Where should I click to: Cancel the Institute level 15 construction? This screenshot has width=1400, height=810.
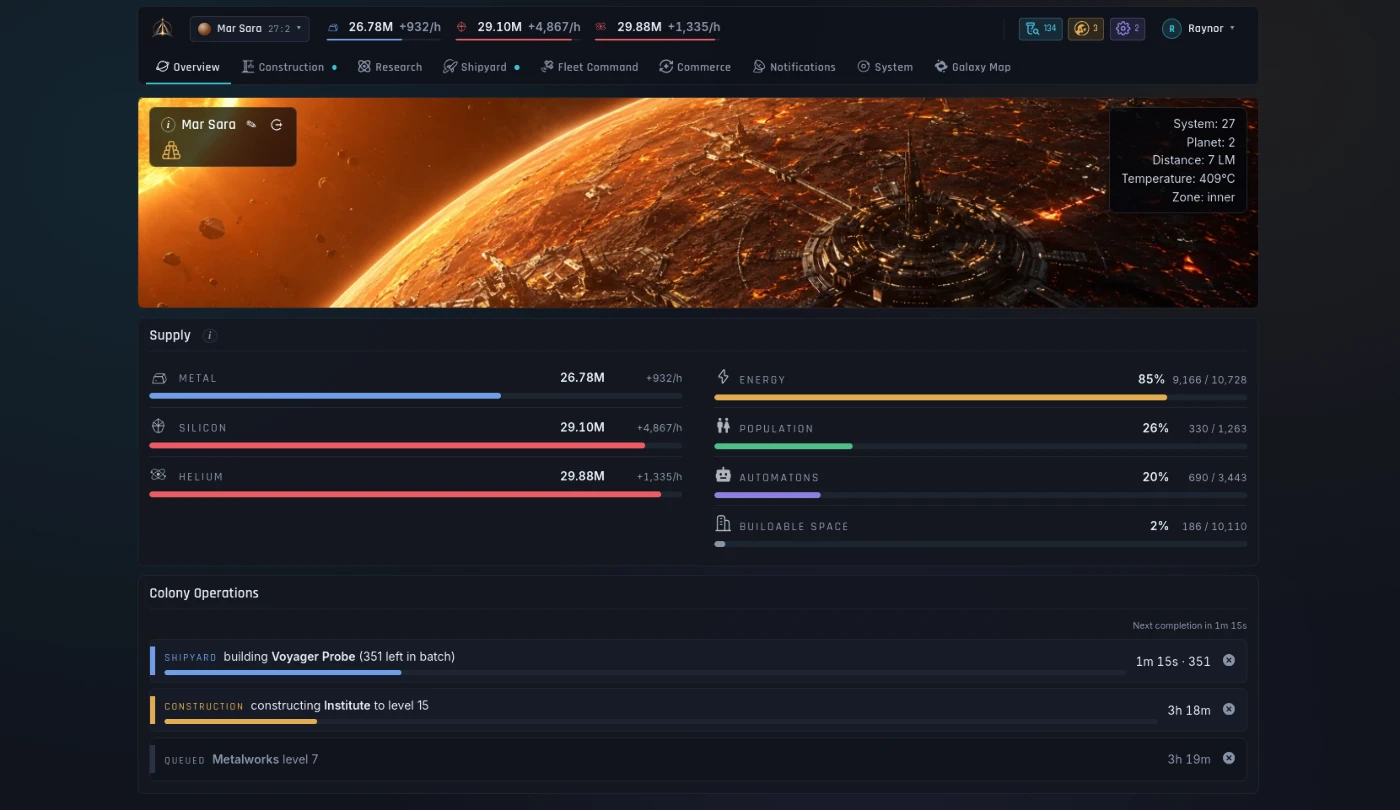(1229, 709)
